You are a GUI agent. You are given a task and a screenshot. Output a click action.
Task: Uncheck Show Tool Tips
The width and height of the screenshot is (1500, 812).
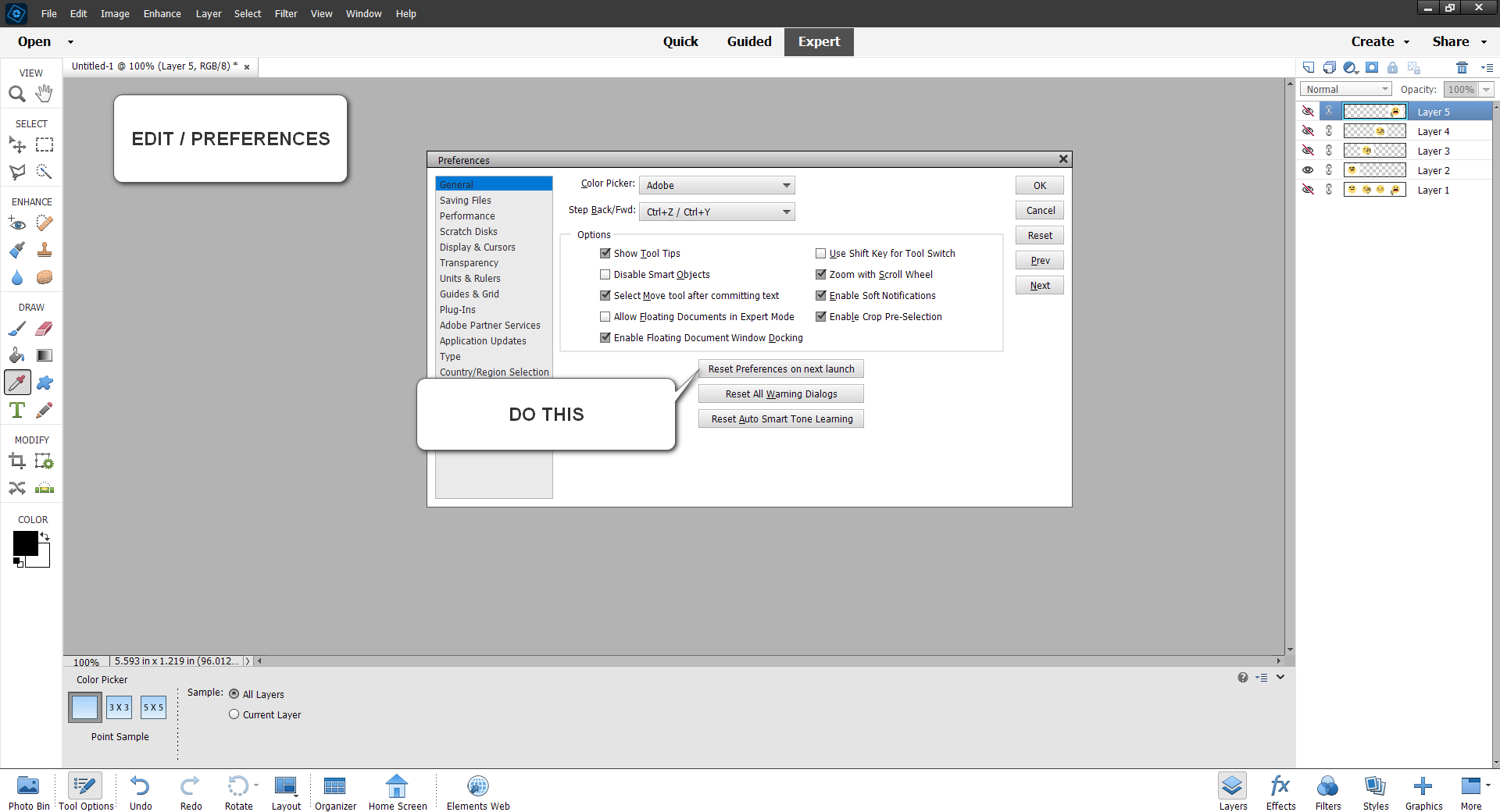[605, 253]
